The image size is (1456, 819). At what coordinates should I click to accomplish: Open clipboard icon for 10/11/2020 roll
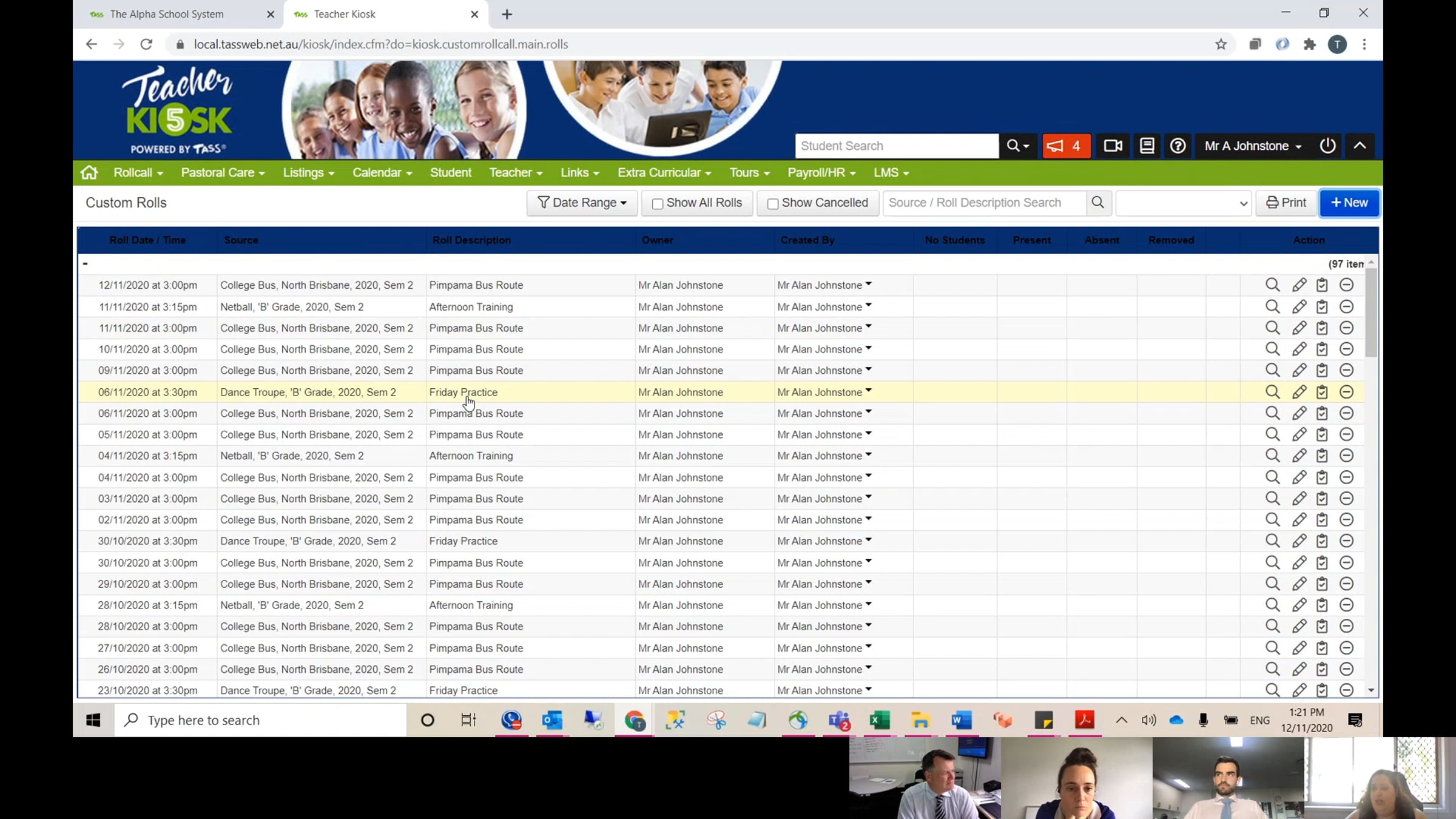pyautogui.click(x=1322, y=349)
